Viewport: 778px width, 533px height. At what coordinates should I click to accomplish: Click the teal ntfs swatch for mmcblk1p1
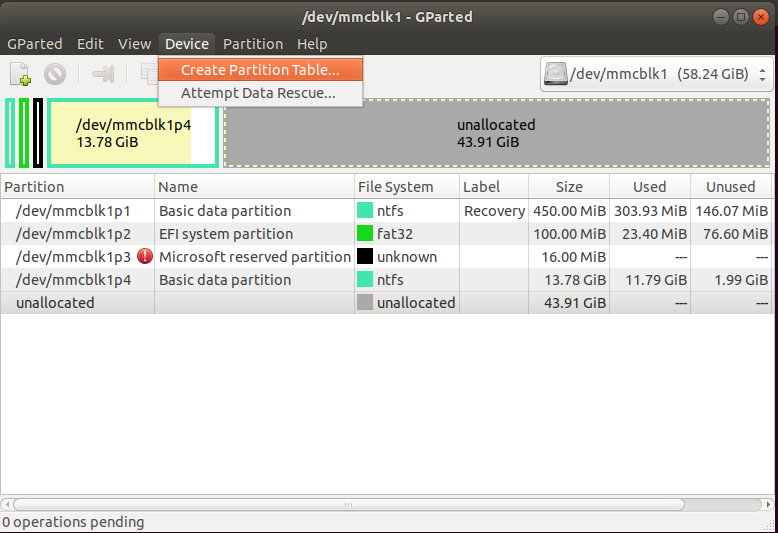coord(365,210)
